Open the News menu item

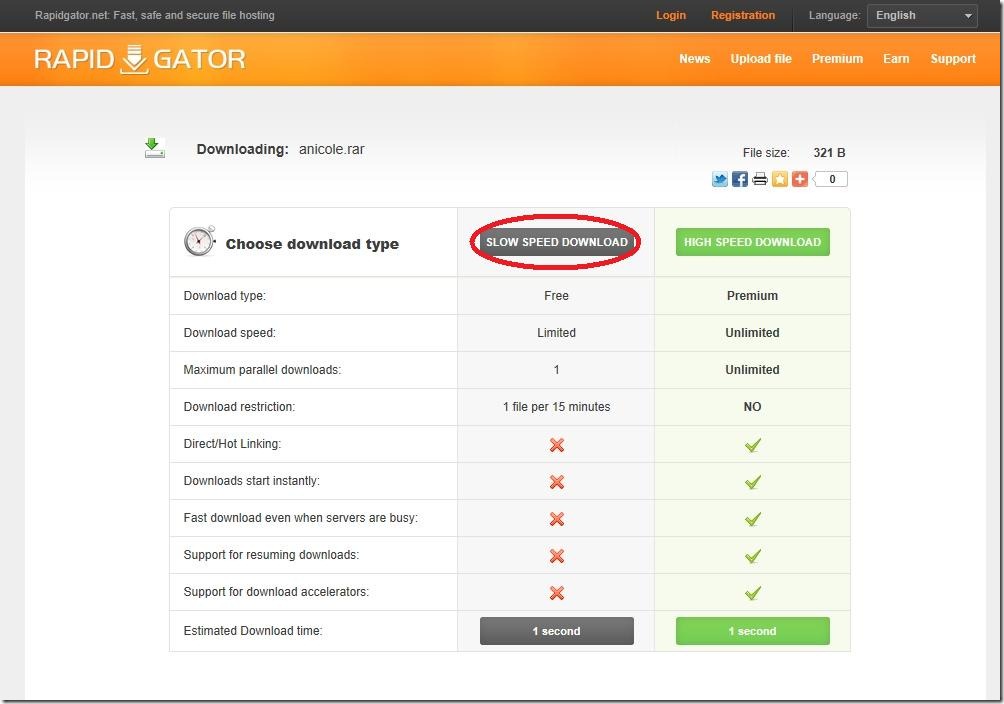(694, 59)
